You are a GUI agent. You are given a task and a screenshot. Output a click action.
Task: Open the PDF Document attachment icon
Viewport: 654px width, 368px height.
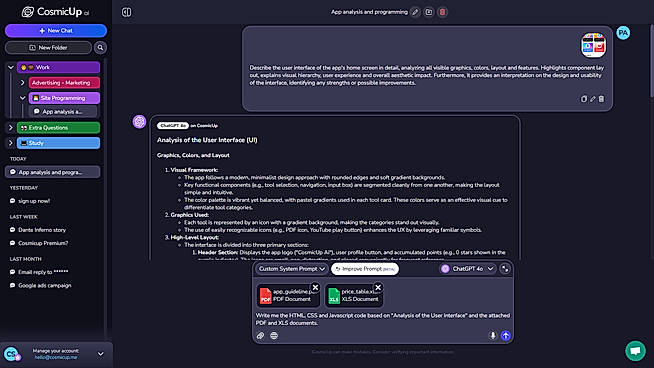266,296
